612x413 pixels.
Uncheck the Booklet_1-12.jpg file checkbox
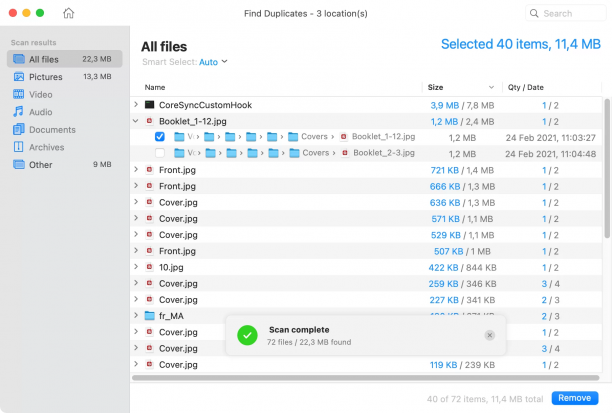(x=160, y=137)
